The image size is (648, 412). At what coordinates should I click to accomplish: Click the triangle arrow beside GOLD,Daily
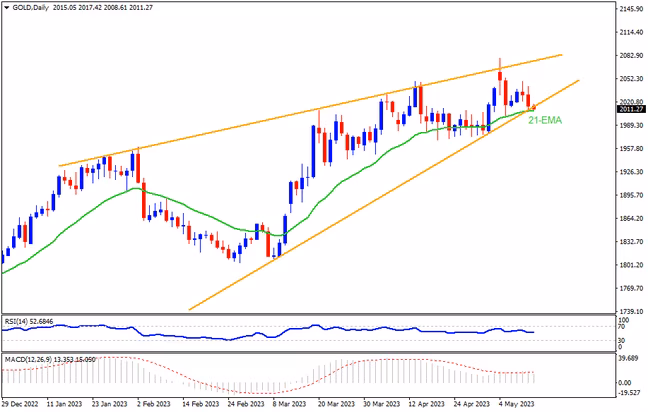(6, 7)
